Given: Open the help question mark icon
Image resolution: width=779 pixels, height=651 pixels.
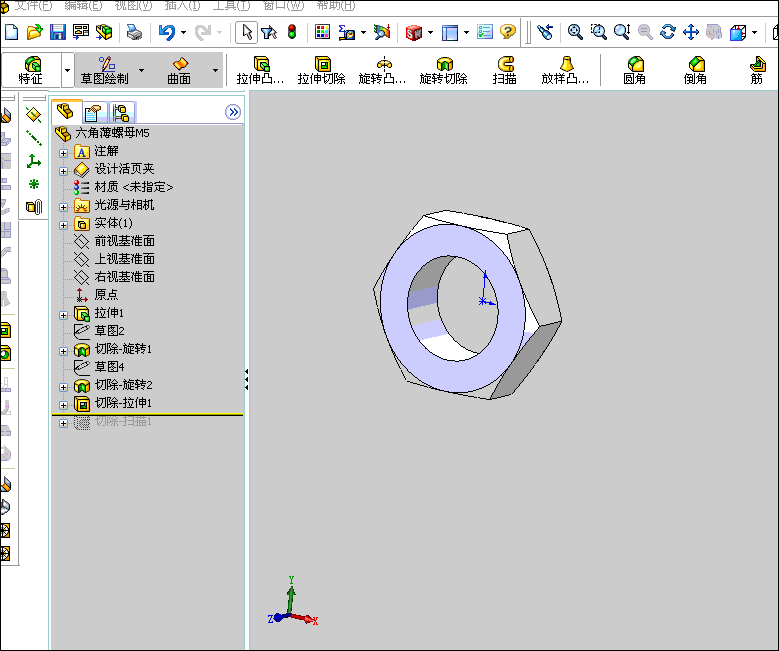Looking at the screenshot, I should pos(508,32).
